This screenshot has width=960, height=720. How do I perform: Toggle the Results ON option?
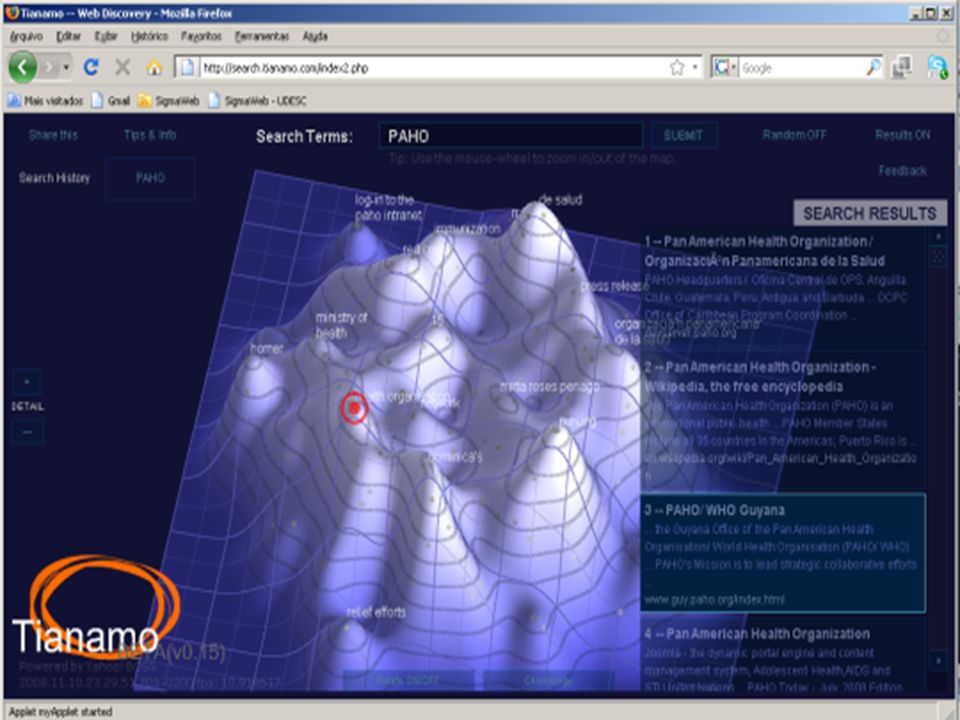[902, 135]
